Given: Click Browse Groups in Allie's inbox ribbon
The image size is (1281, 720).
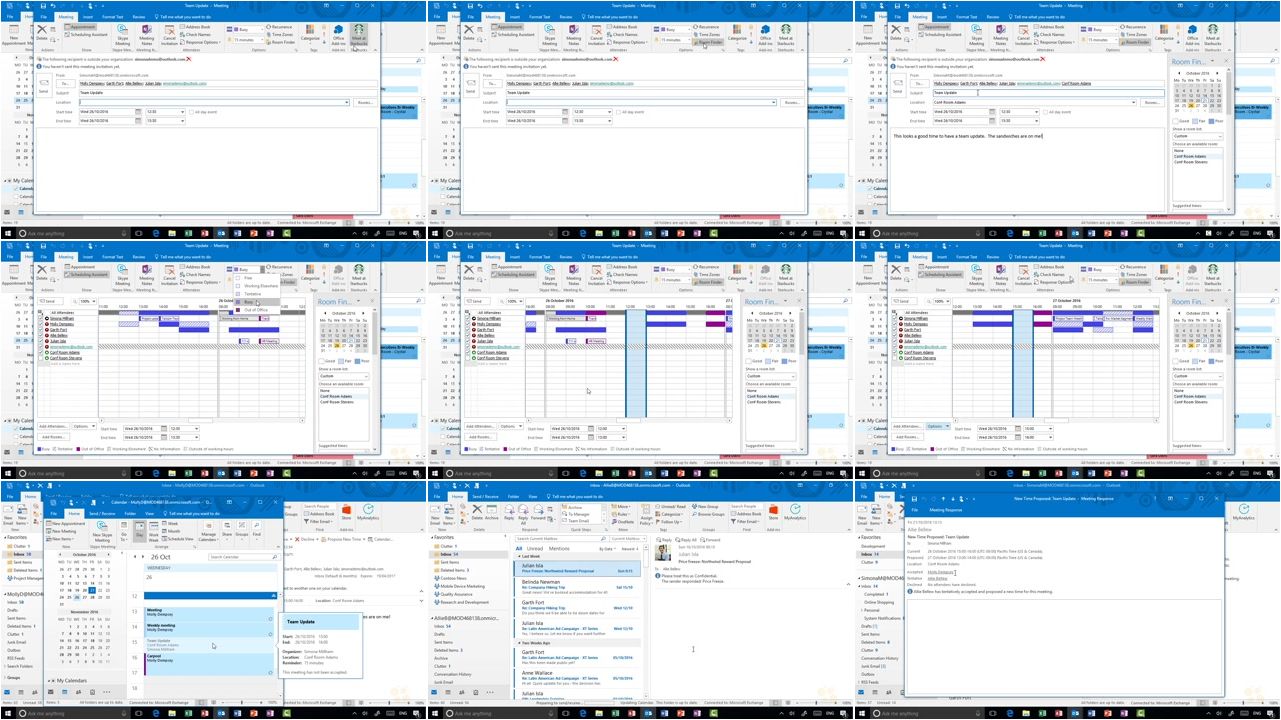Looking at the screenshot, I should 708,514.
